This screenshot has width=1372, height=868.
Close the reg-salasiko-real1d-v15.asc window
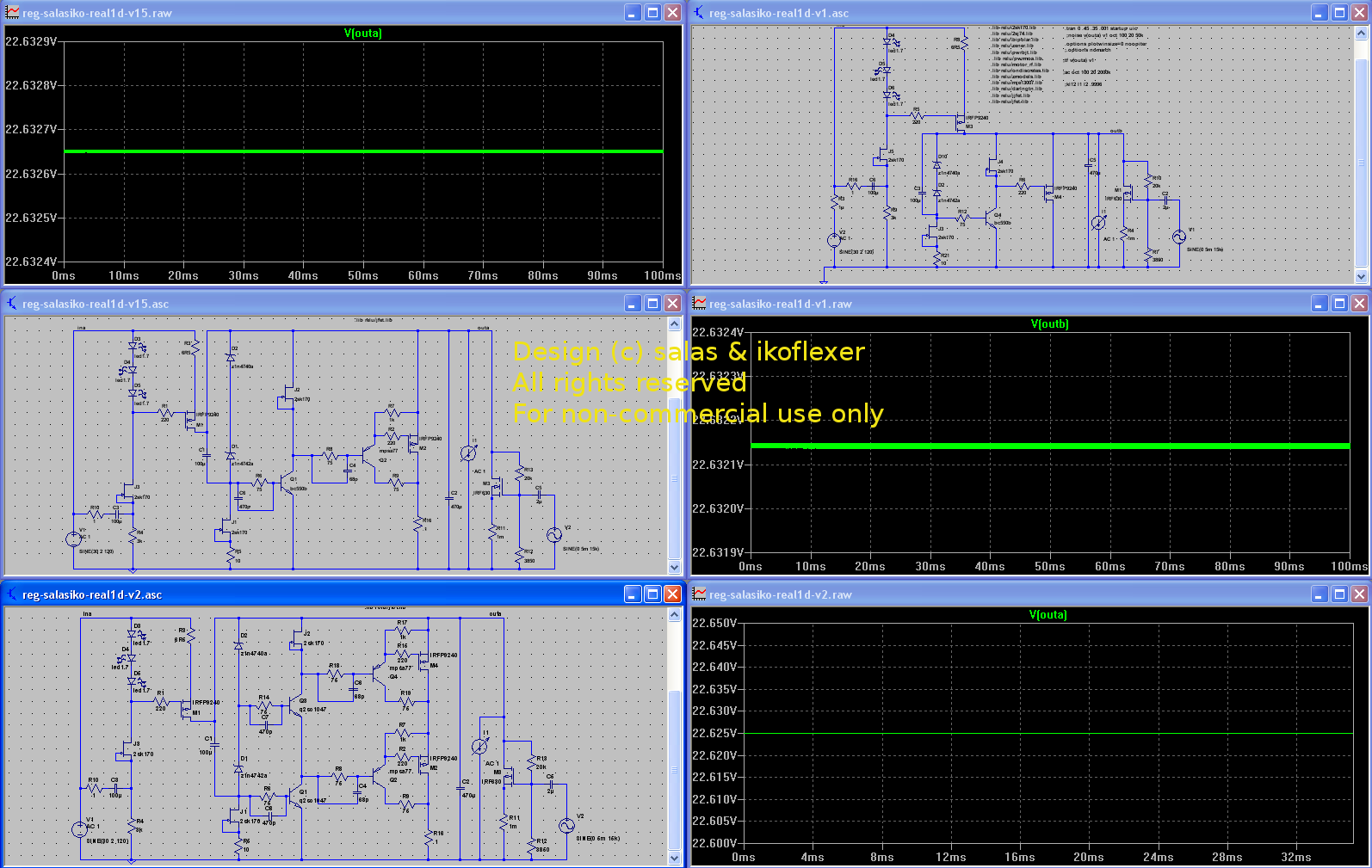672,304
